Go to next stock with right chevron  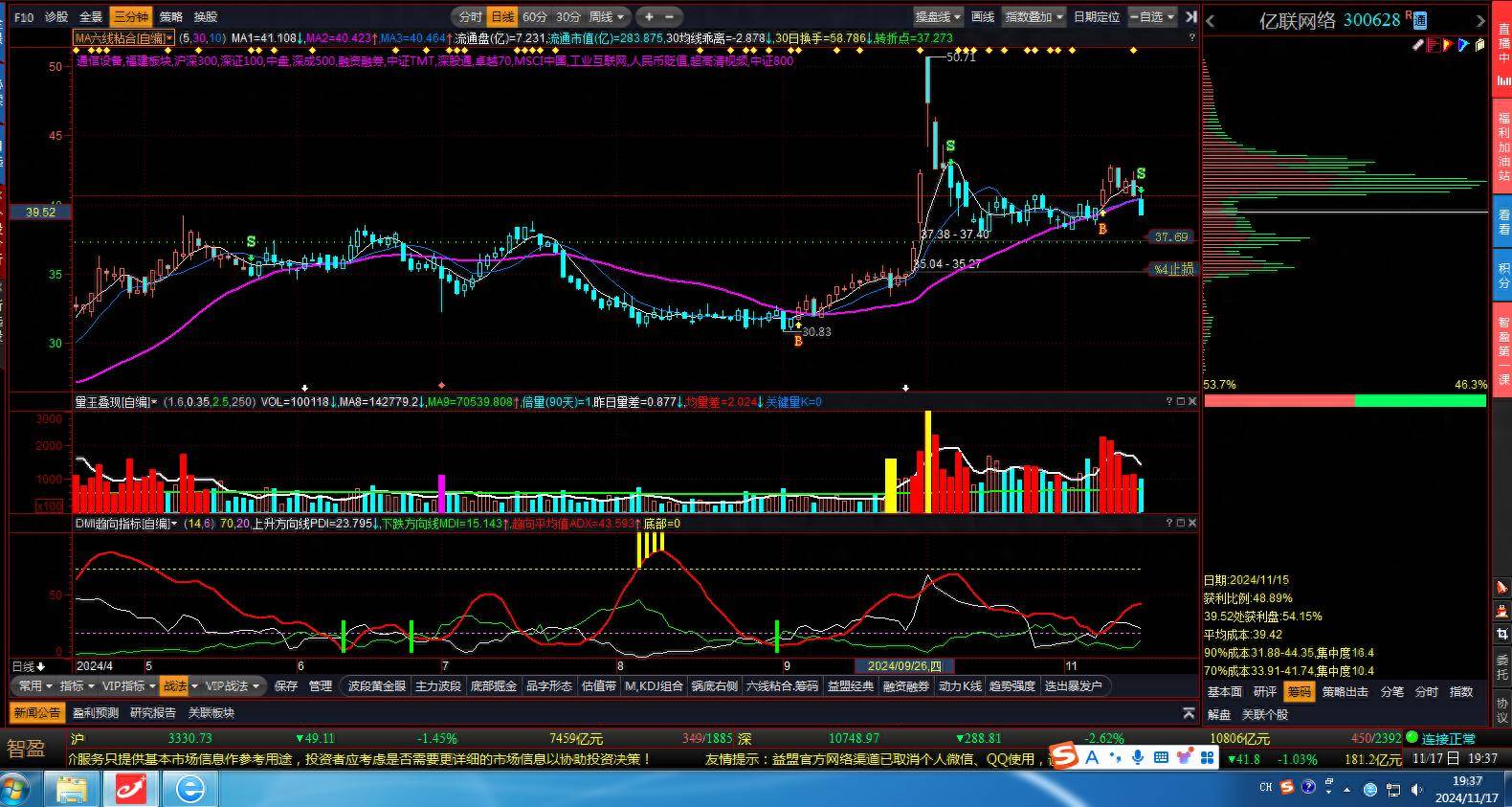coord(1481,21)
